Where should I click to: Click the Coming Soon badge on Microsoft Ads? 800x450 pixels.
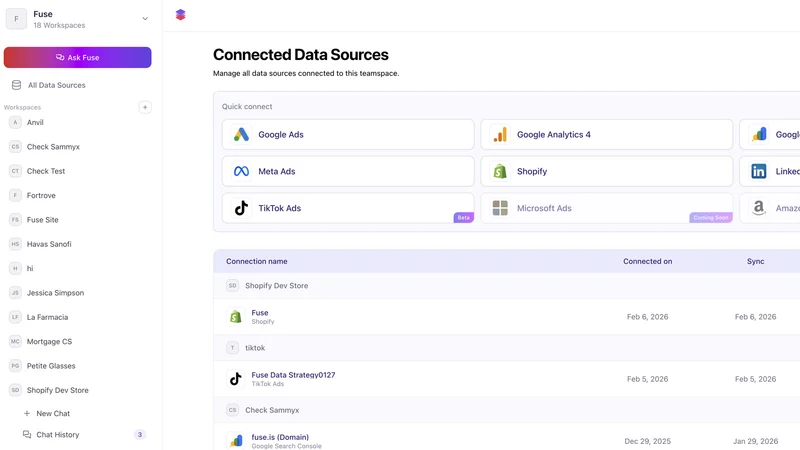[711, 217]
